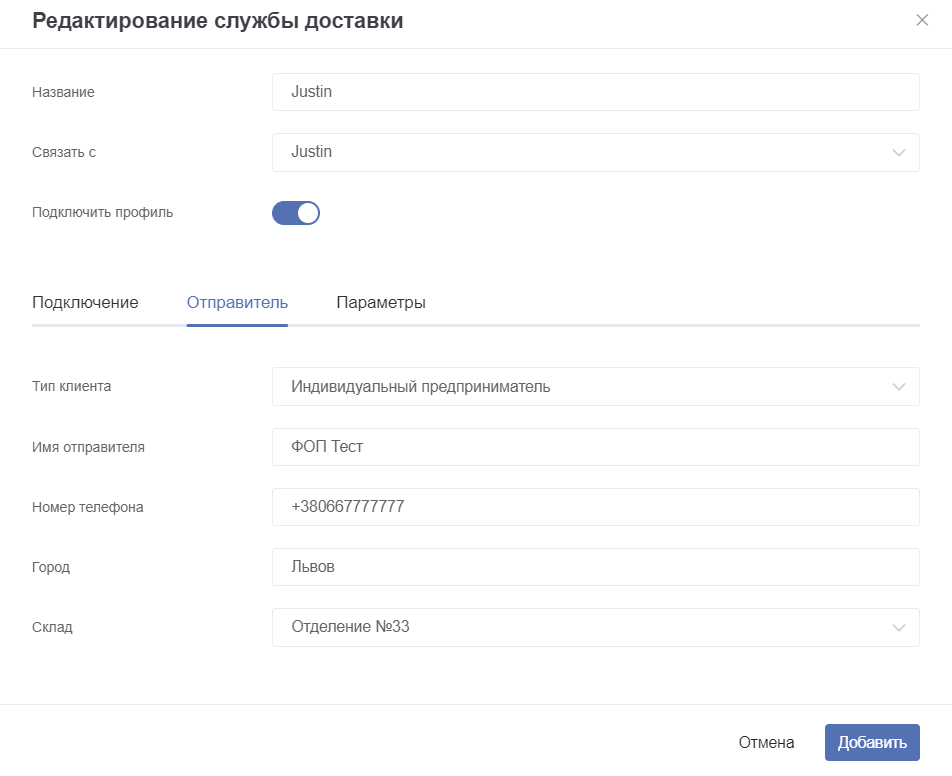Focus the Название input field
The width and height of the screenshot is (952, 776).
(596, 92)
